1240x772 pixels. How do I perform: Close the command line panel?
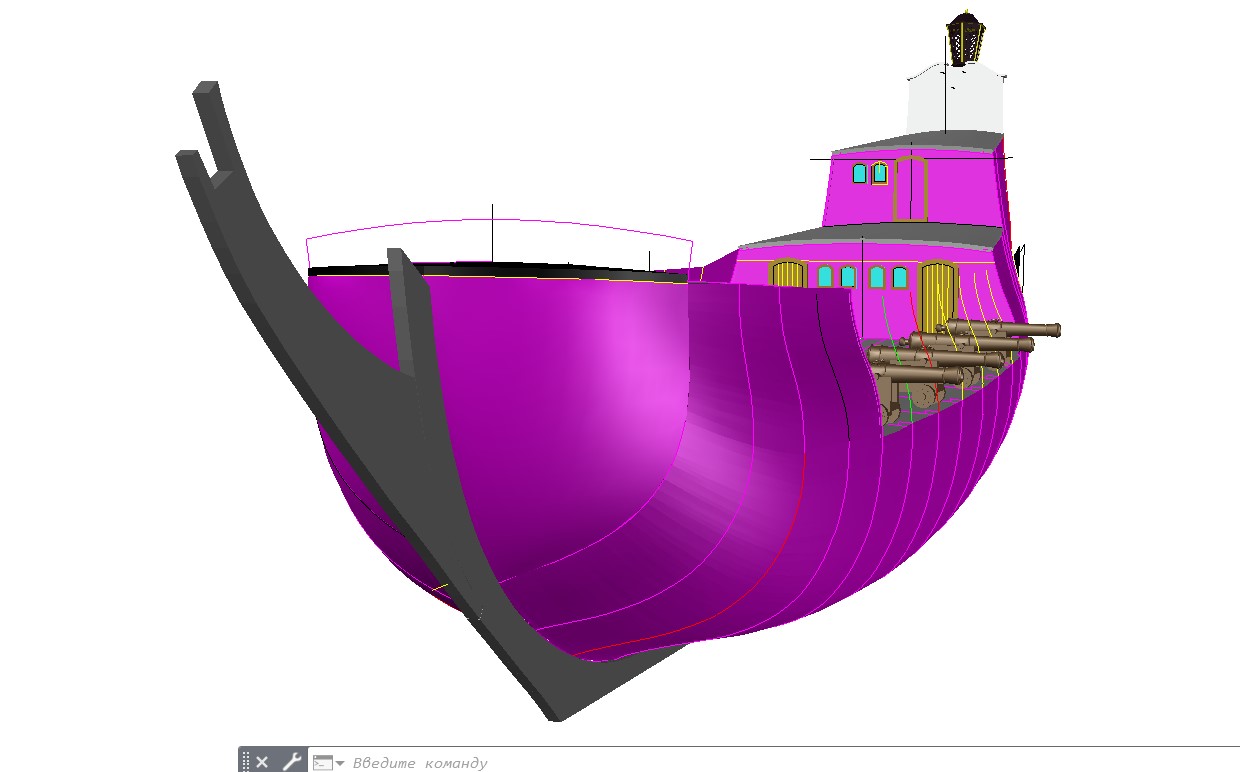click(262, 762)
